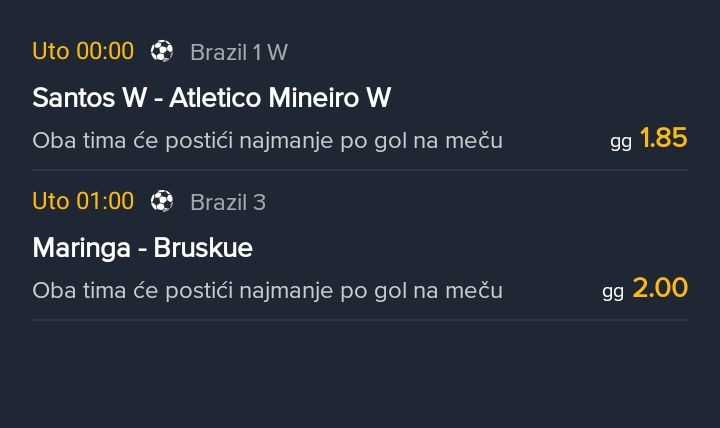Click the gg label next to 2.00
This screenshot has height=428, width=720.
(613, 292)
